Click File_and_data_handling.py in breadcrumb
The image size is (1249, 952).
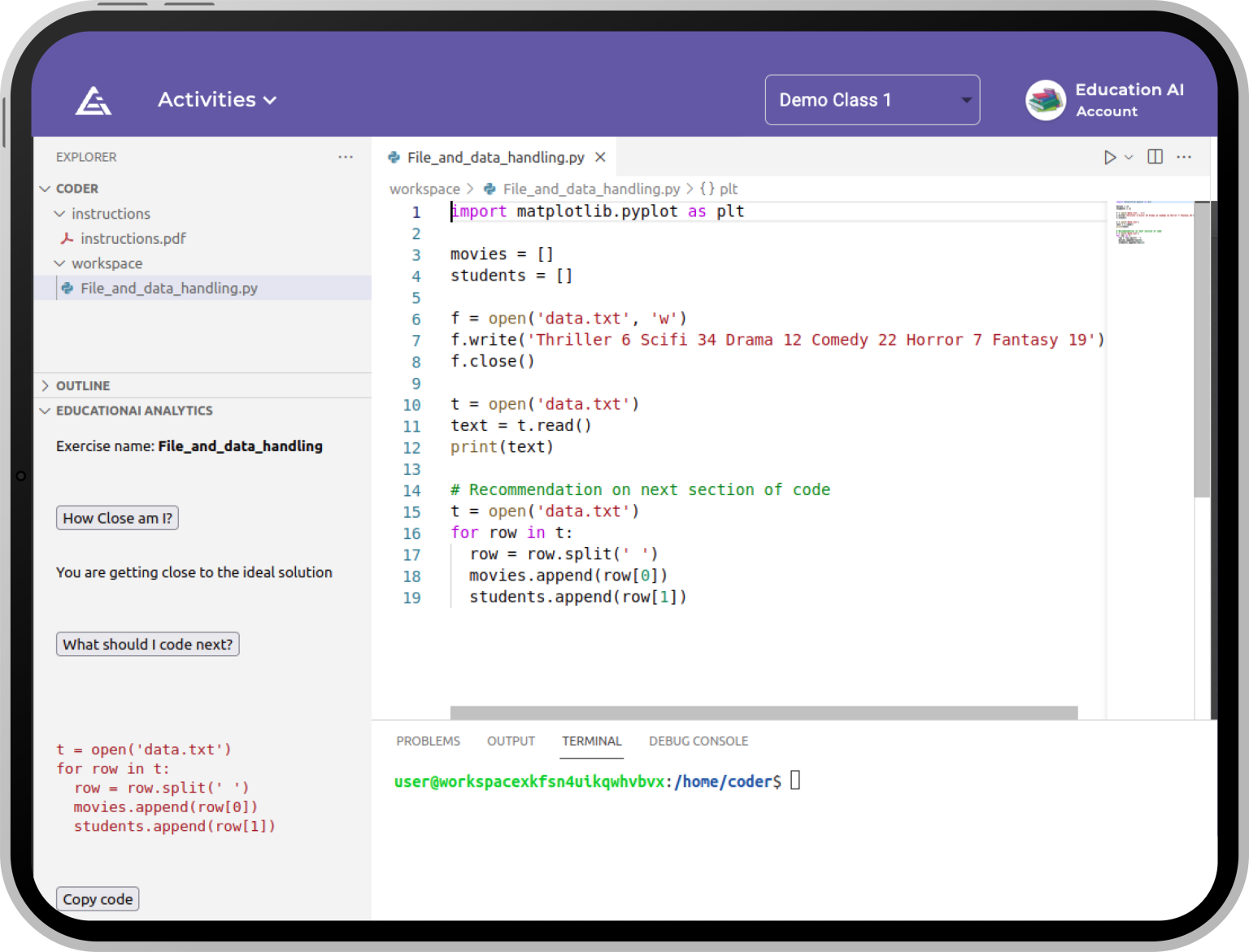tap(591, 189)
